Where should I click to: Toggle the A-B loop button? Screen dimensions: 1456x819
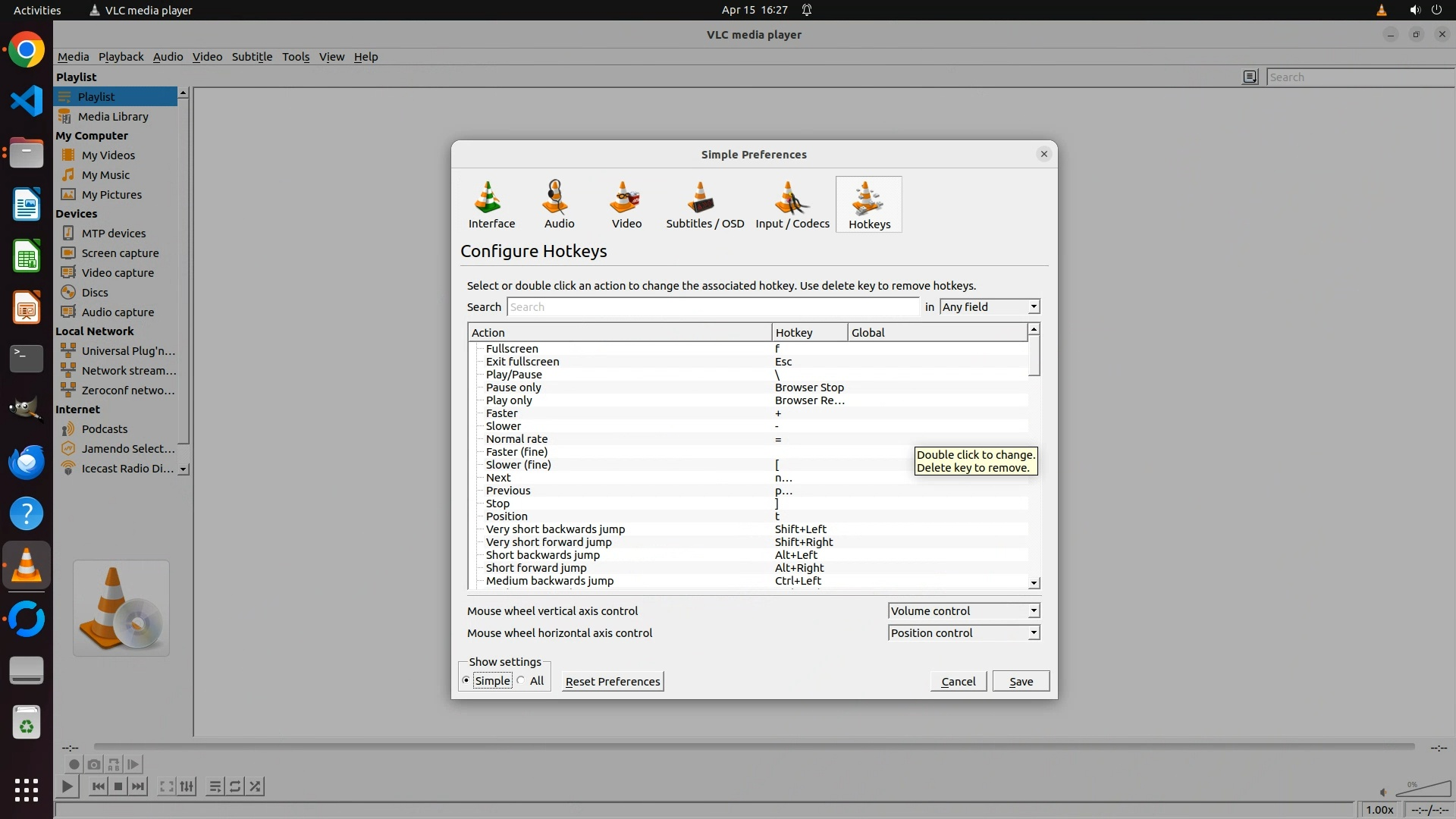tap(114, 764)
